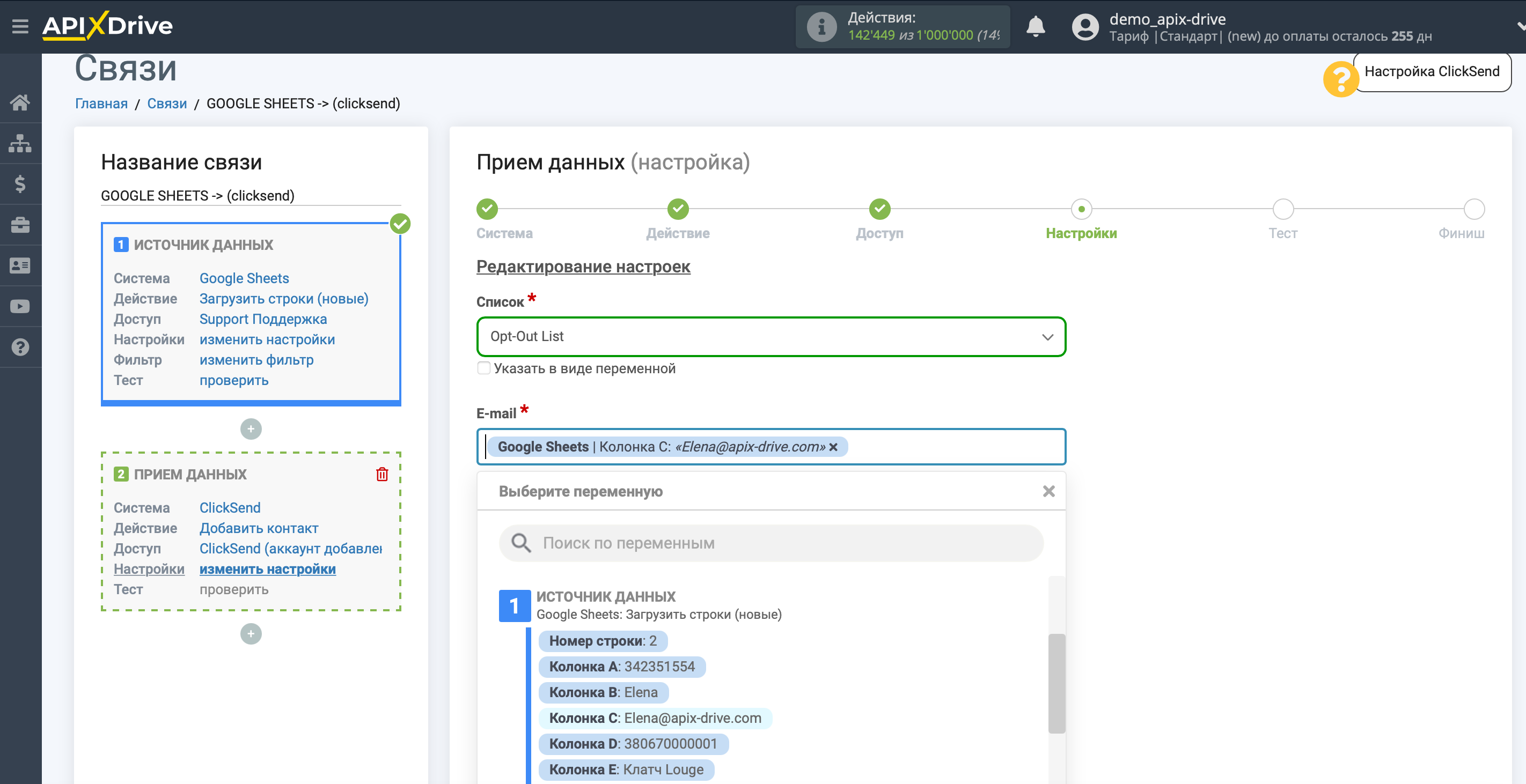Click source 'проверить' test link
This screenshot has width=1526, height=784.
tap(234, 380)
